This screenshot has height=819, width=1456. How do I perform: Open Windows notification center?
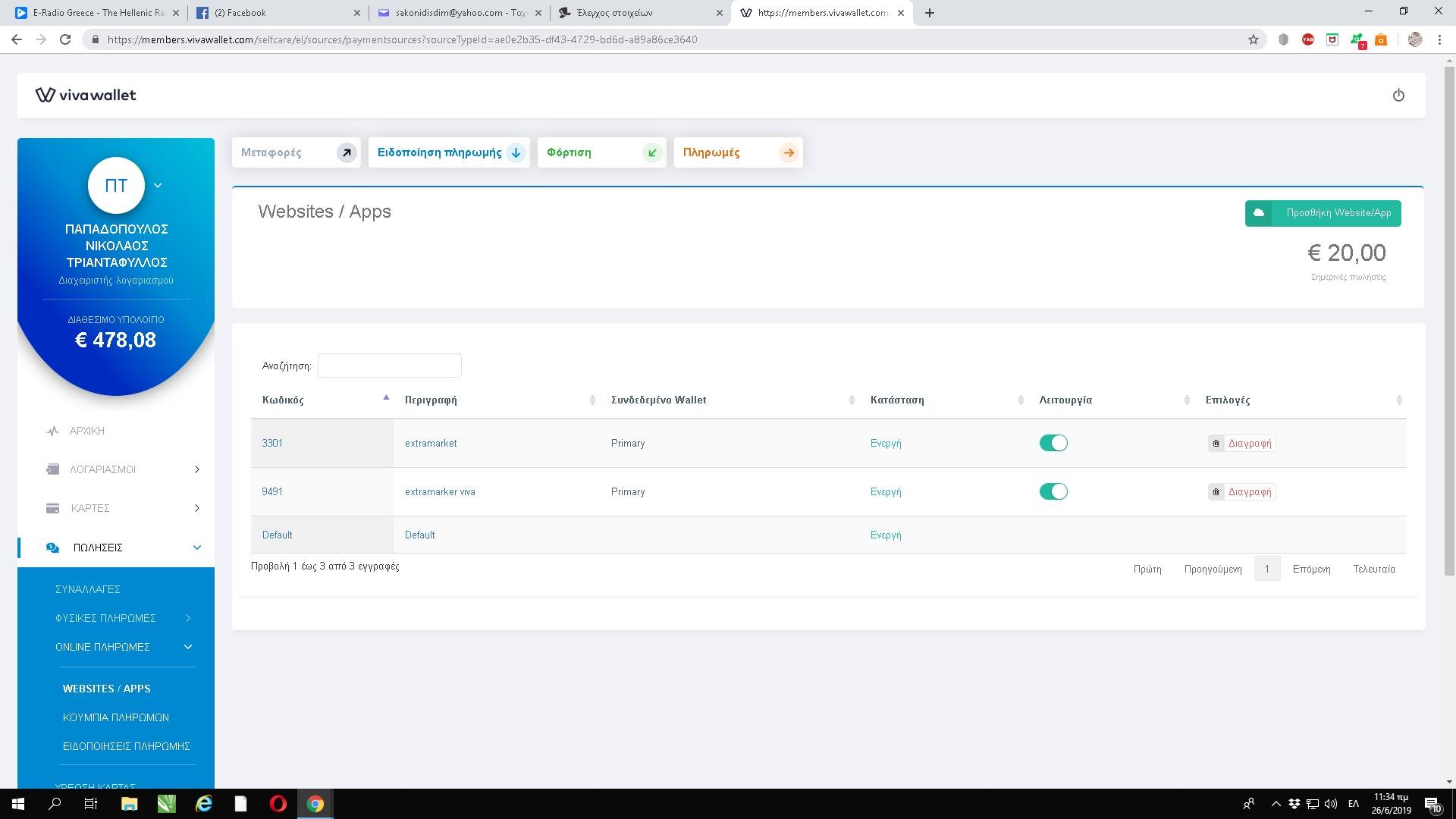pos(1432,804)
